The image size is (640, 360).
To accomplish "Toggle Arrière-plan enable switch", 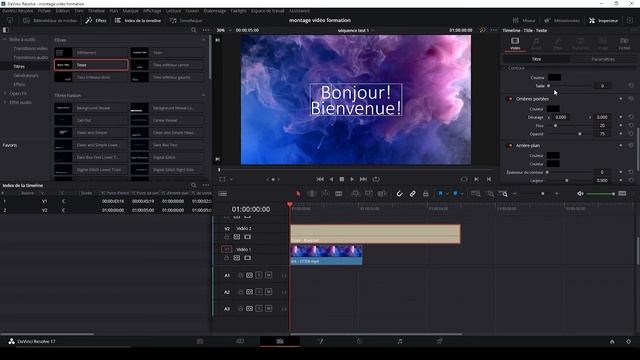I will tap(509, 145).
